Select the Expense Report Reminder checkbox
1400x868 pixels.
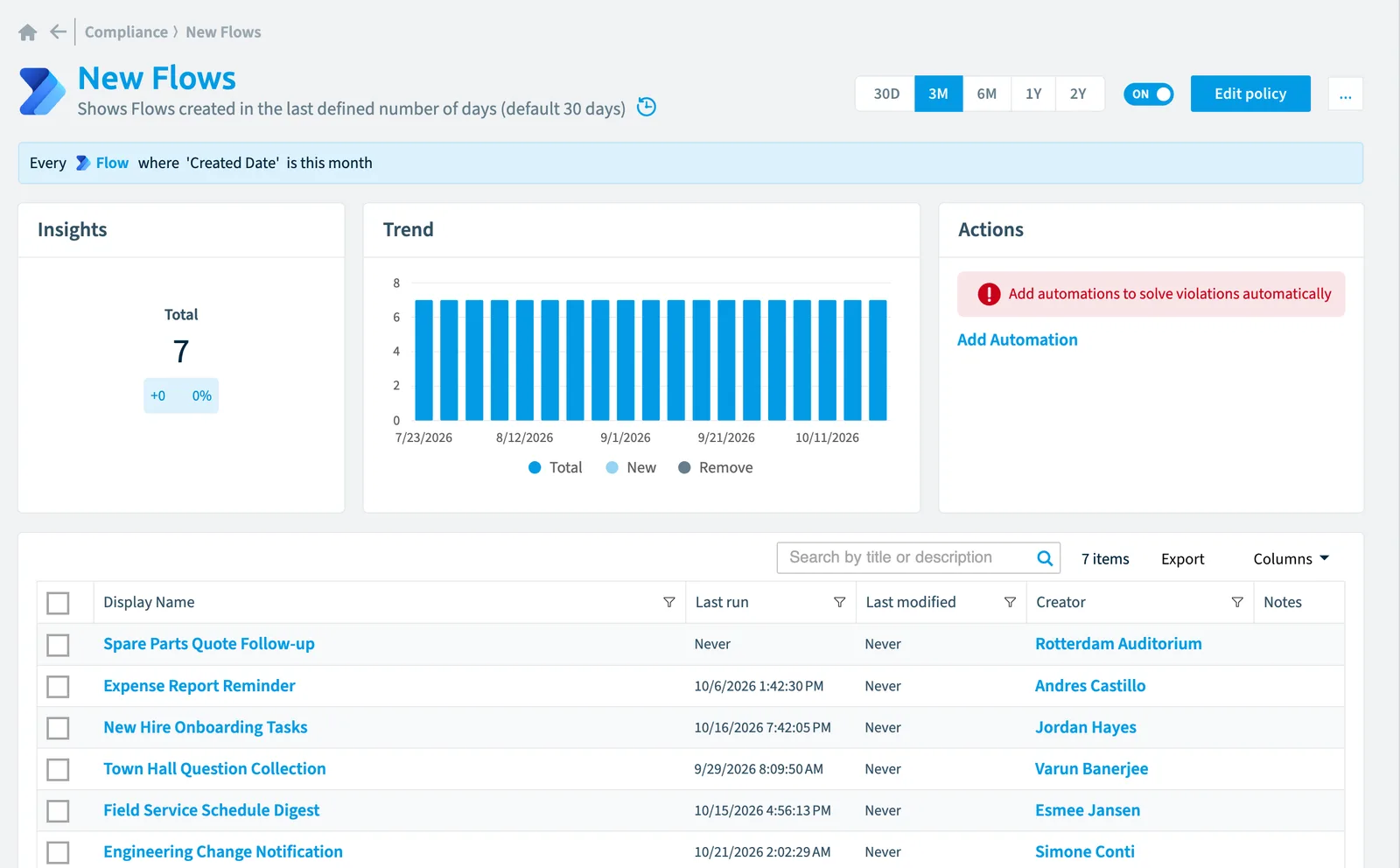point(58,687)
